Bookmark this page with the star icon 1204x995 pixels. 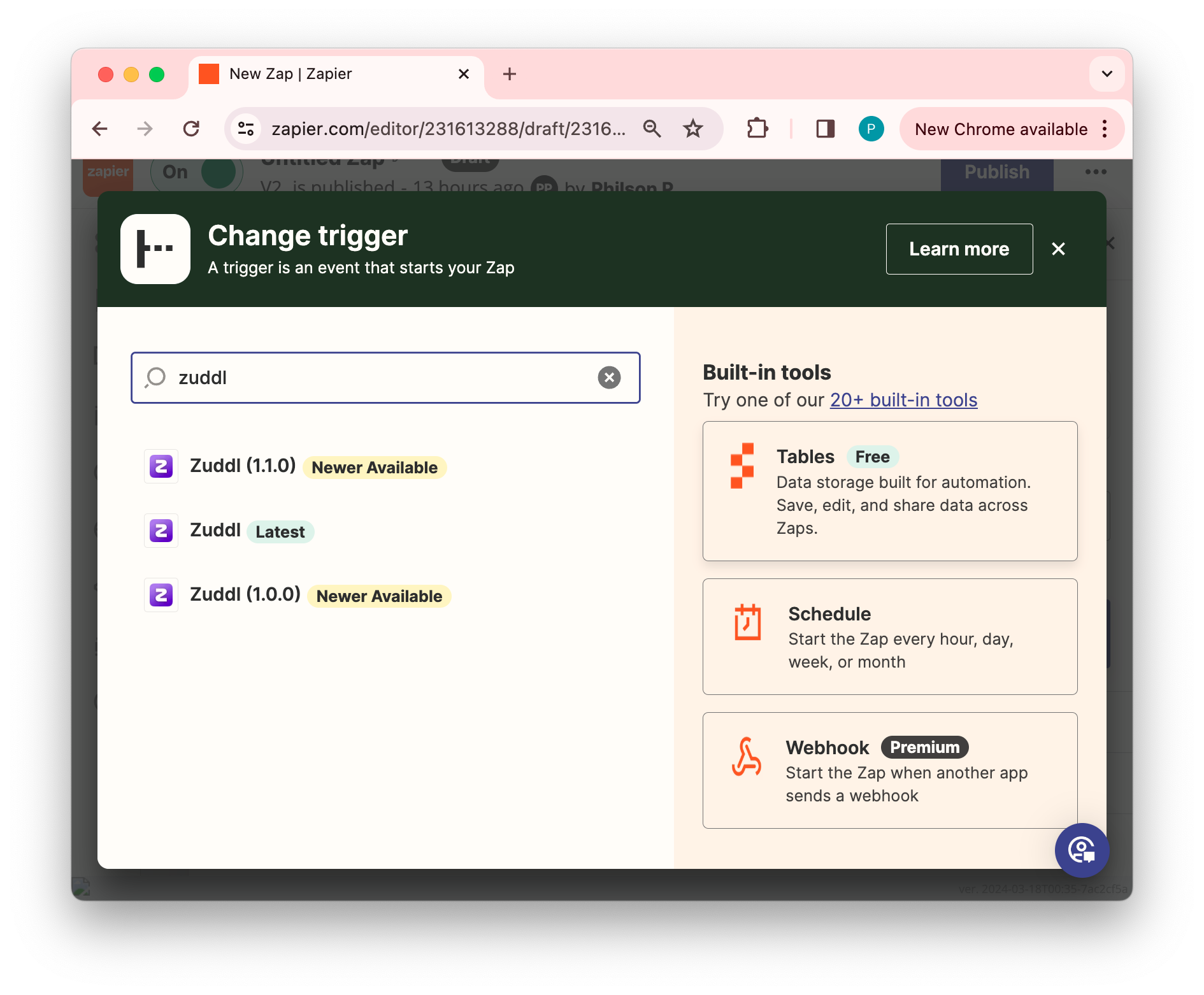point(692,129)
